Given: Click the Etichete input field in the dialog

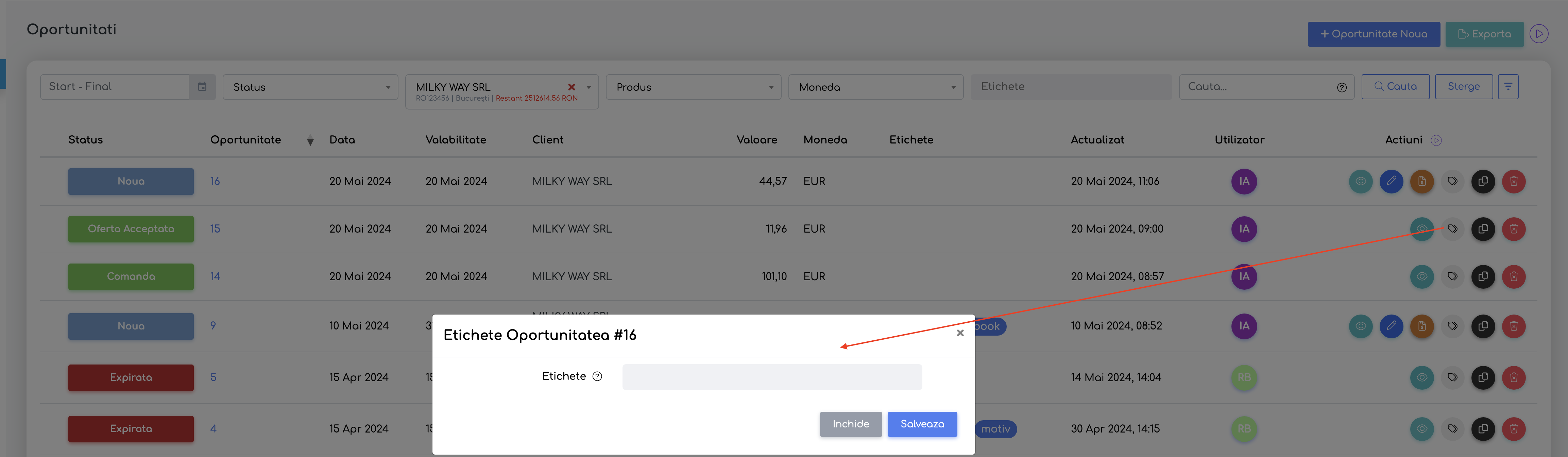Looking at the screenshot, I should 772,377.
